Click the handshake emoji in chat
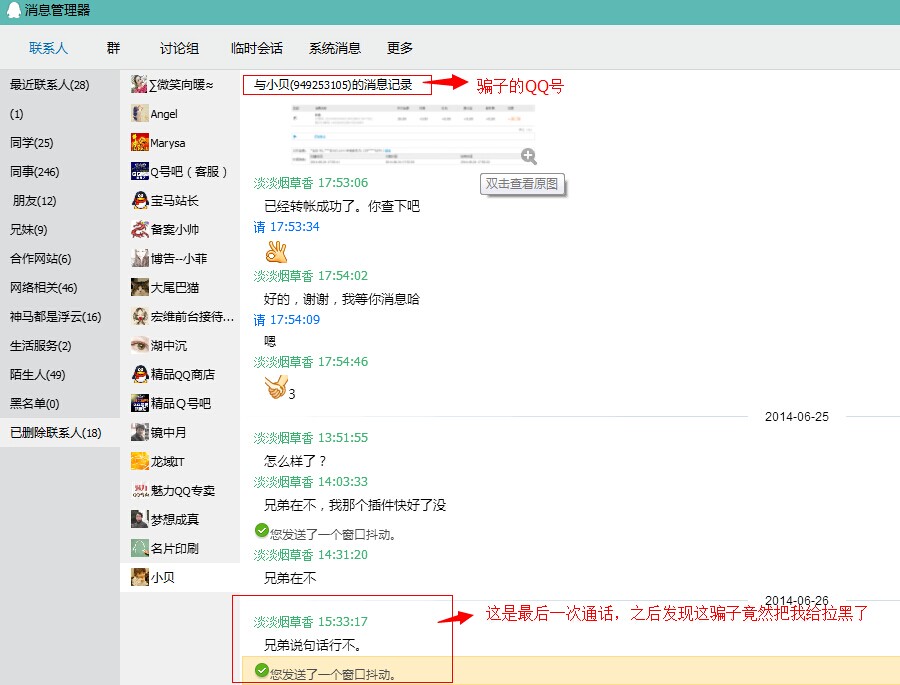 coord(276,387)
